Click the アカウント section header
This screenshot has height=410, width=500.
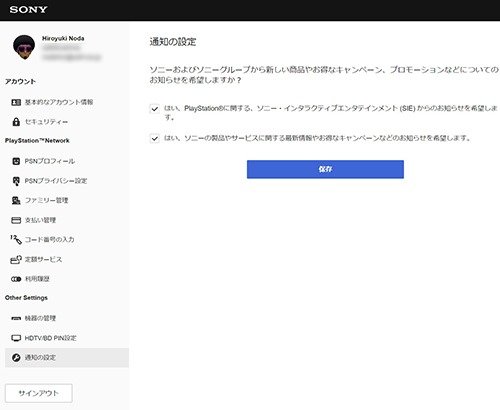click(20, 82)
